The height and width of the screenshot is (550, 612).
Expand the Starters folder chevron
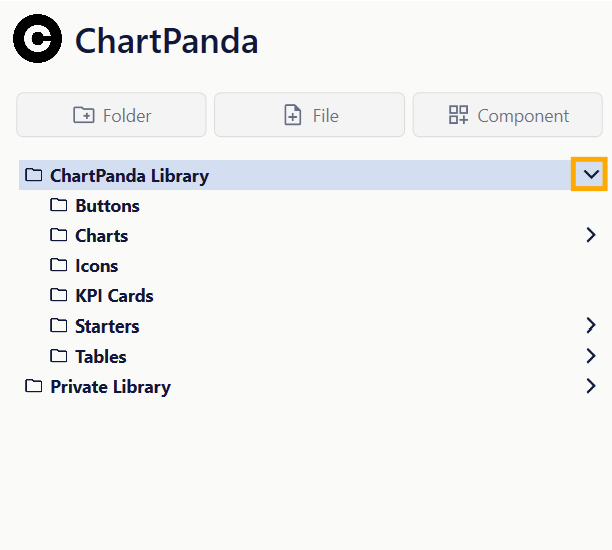[x=591, y=326]
